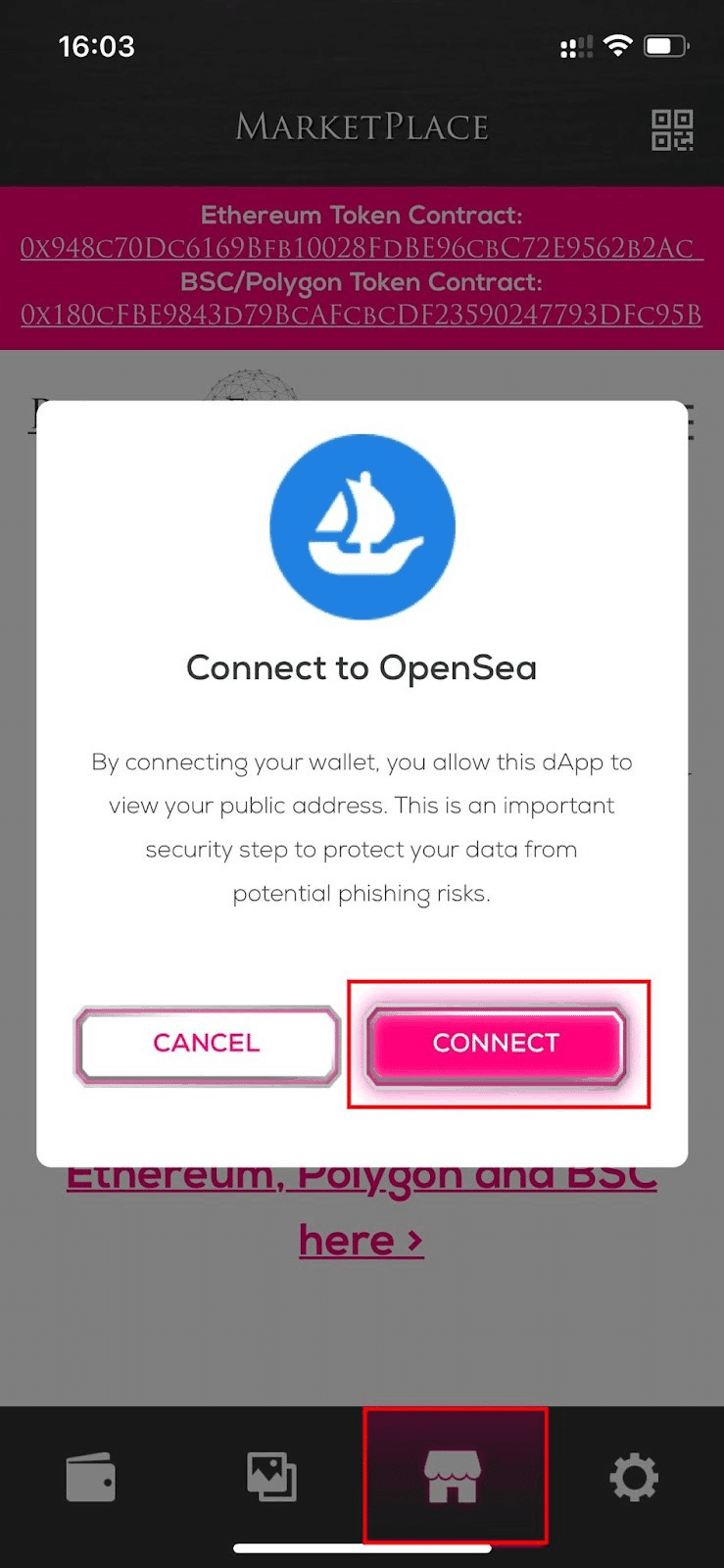
Task: Follow the 'here ›' link
Action: coord(362,1240)
